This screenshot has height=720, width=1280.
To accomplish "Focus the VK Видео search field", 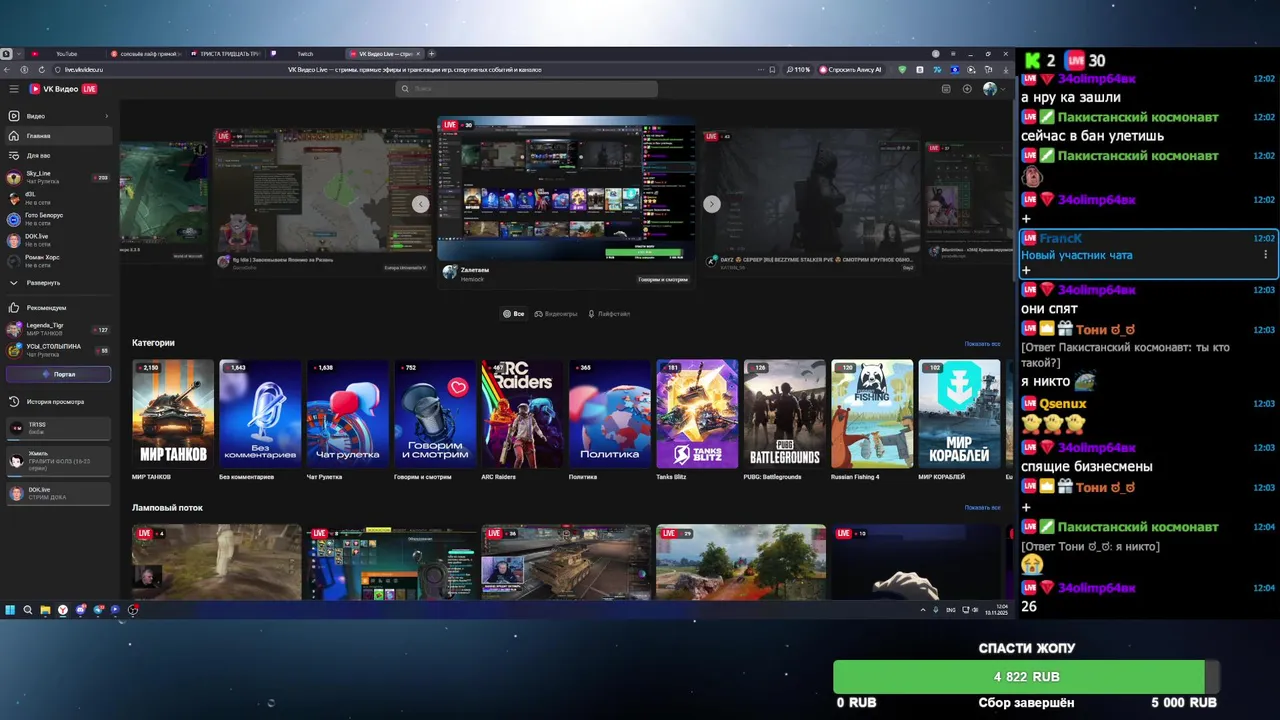I will 527,89.
